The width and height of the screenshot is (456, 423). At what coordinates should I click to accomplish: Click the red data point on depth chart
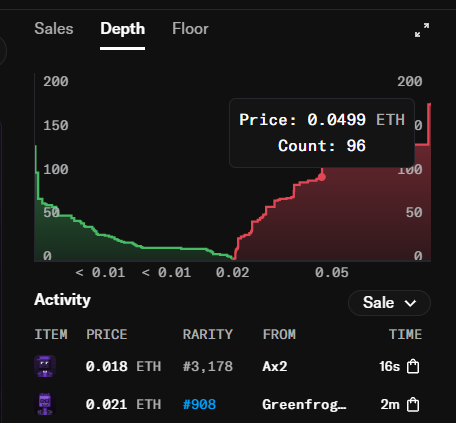point(322,177)
